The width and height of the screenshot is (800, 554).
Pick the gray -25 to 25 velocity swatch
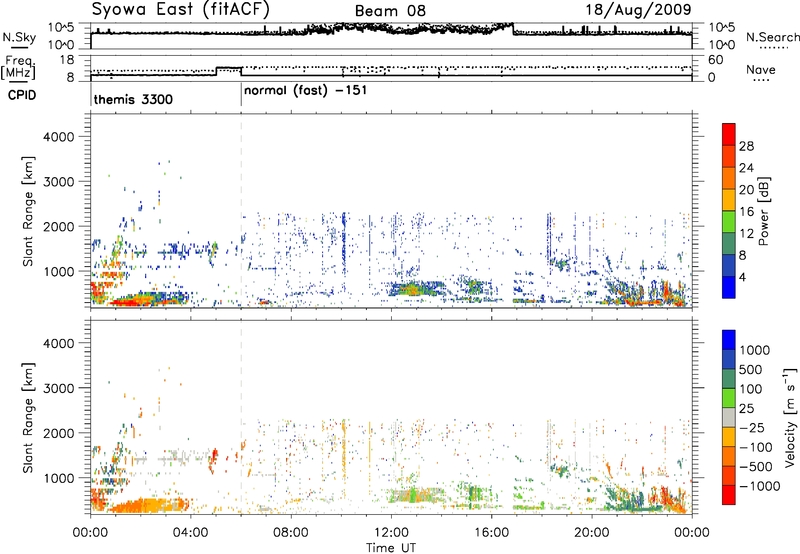point(729,418)
